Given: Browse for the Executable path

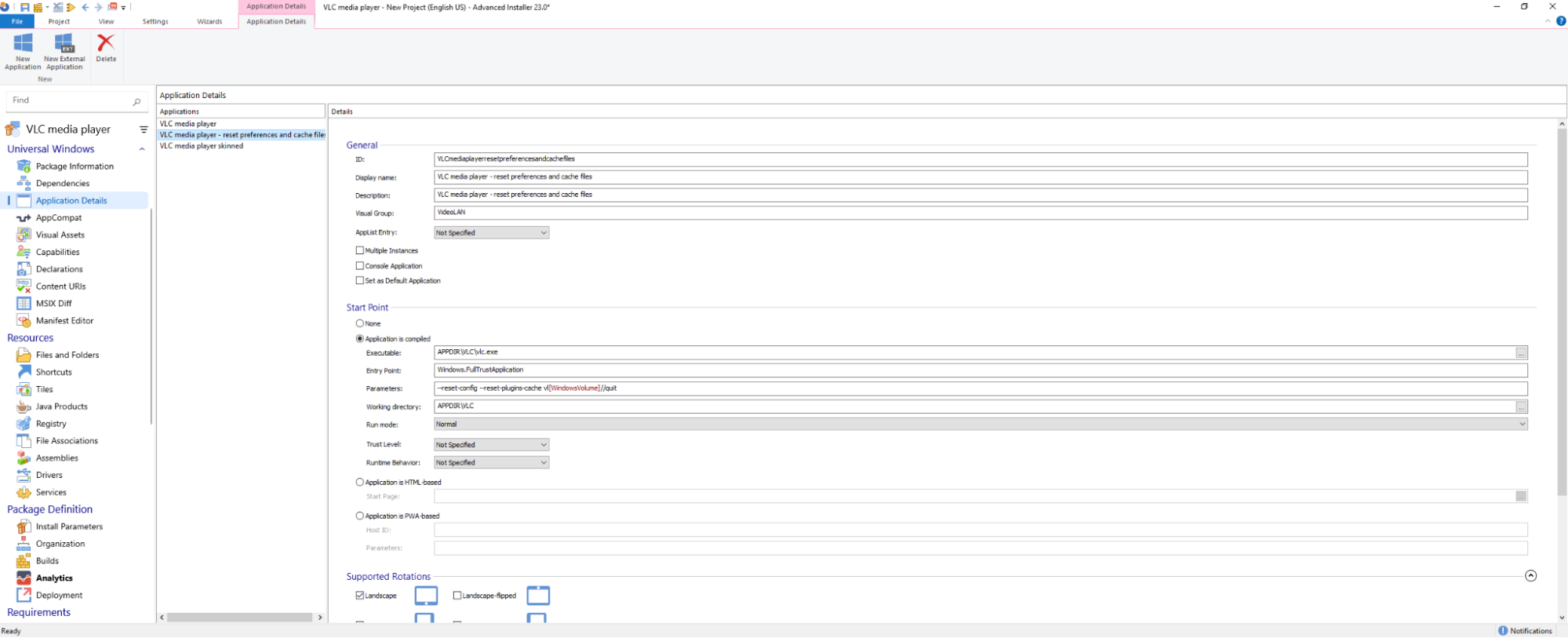Looking at the screenshot, I should (1521, 353).
